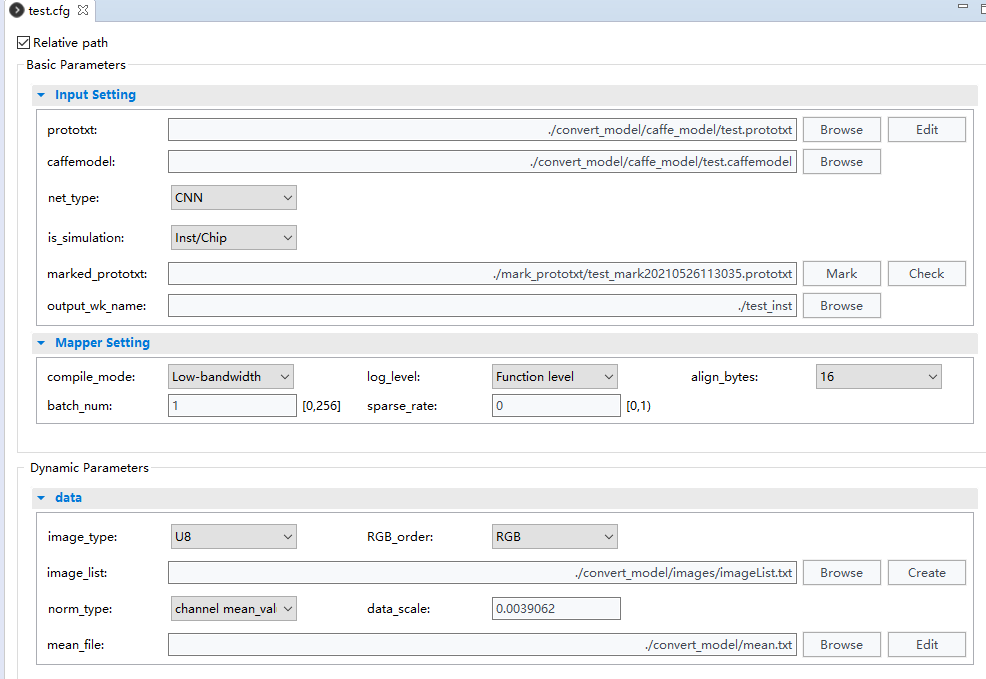The width and height of the screenshot is (986, 679).
Task: Click the data heading text
Action: pyautogui.click(x=69, y=497)
